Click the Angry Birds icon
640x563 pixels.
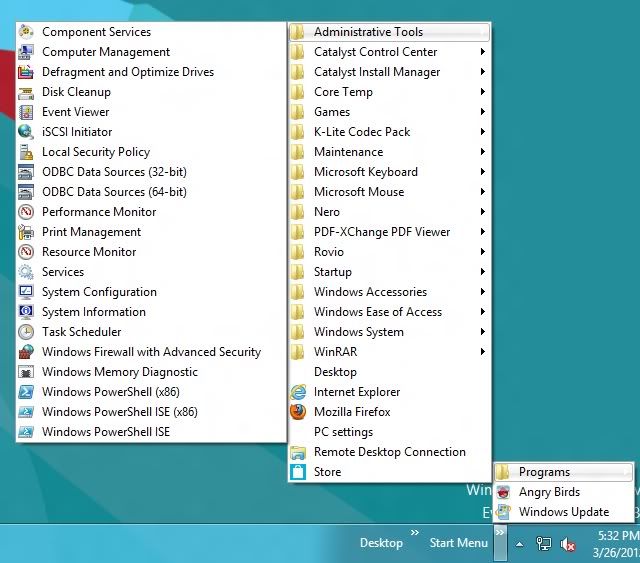(x=503, y=492)
